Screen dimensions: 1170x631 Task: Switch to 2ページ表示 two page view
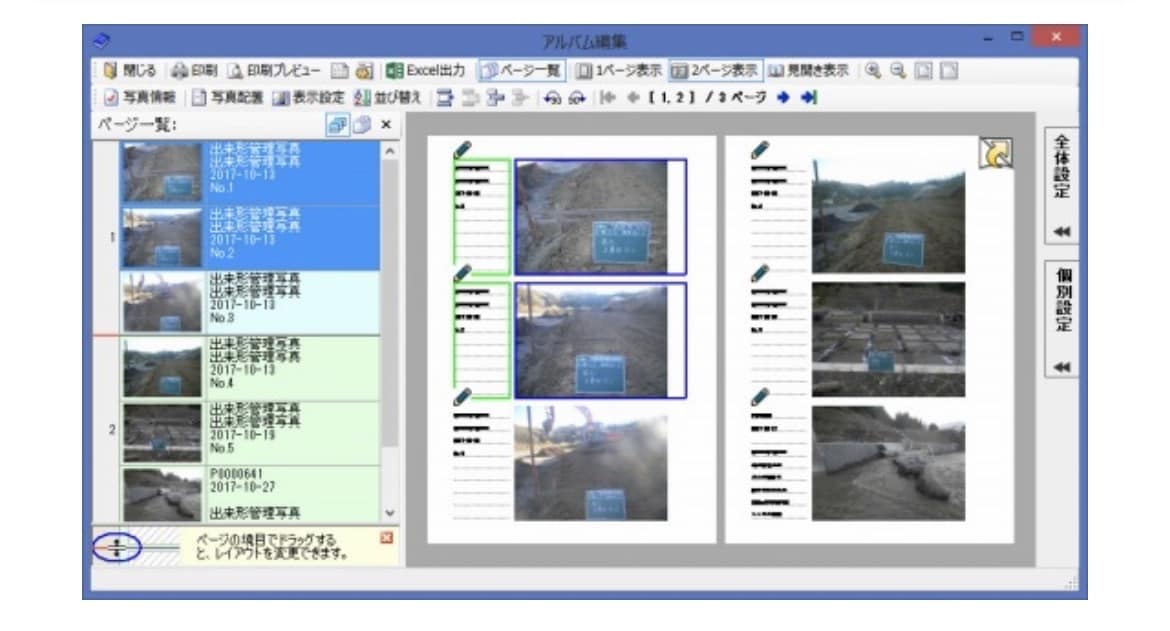click(x=715, y=71)
